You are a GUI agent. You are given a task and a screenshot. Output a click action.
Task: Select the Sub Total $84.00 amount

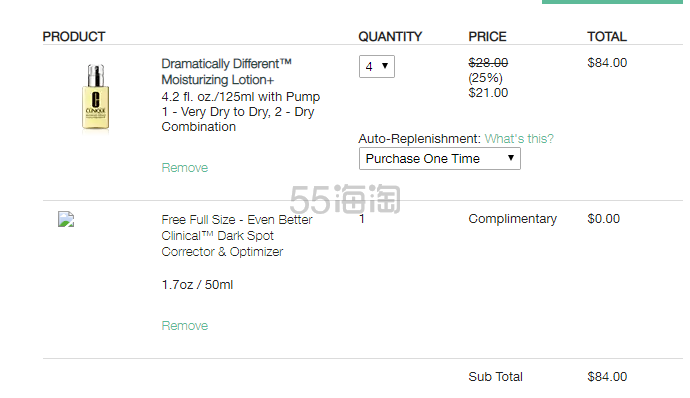tap(607, 377)
